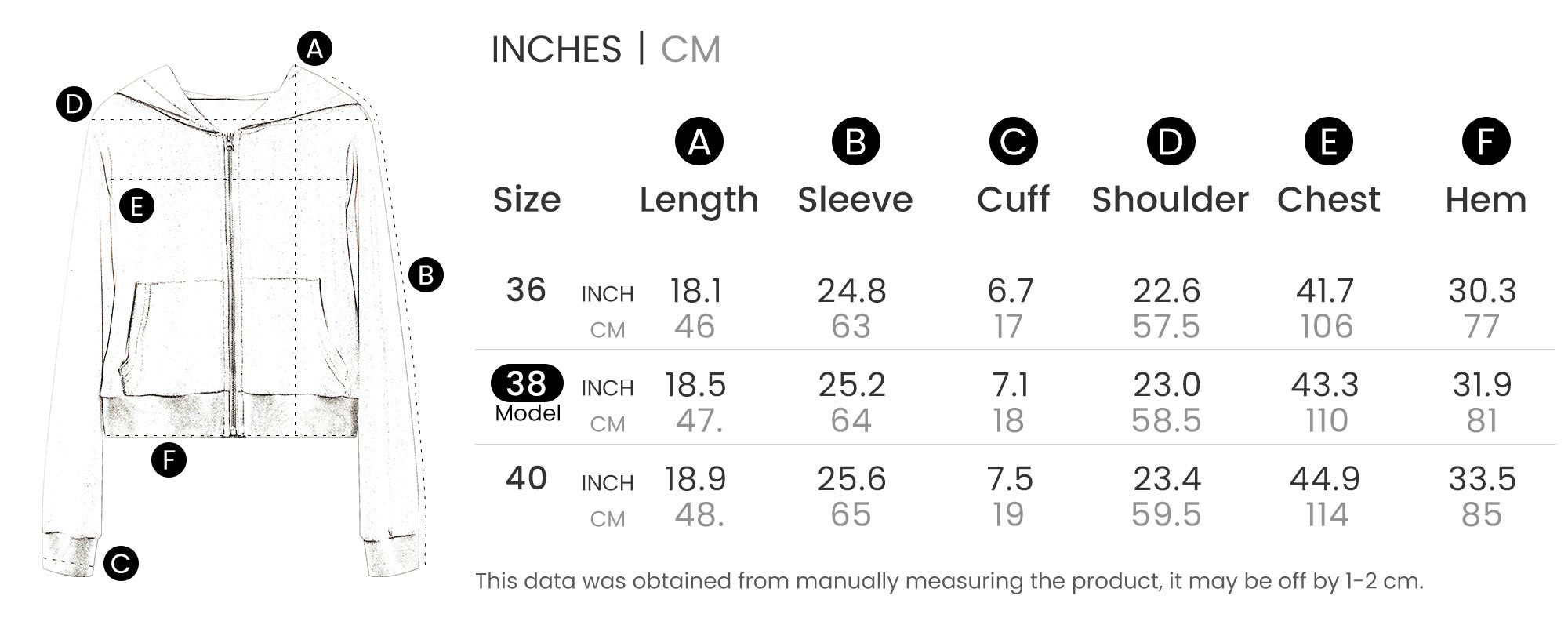This screenshot has height=632, width=1568.
Task: Click the manual measurement disclaimer text
Action: (x=949, y=581)
